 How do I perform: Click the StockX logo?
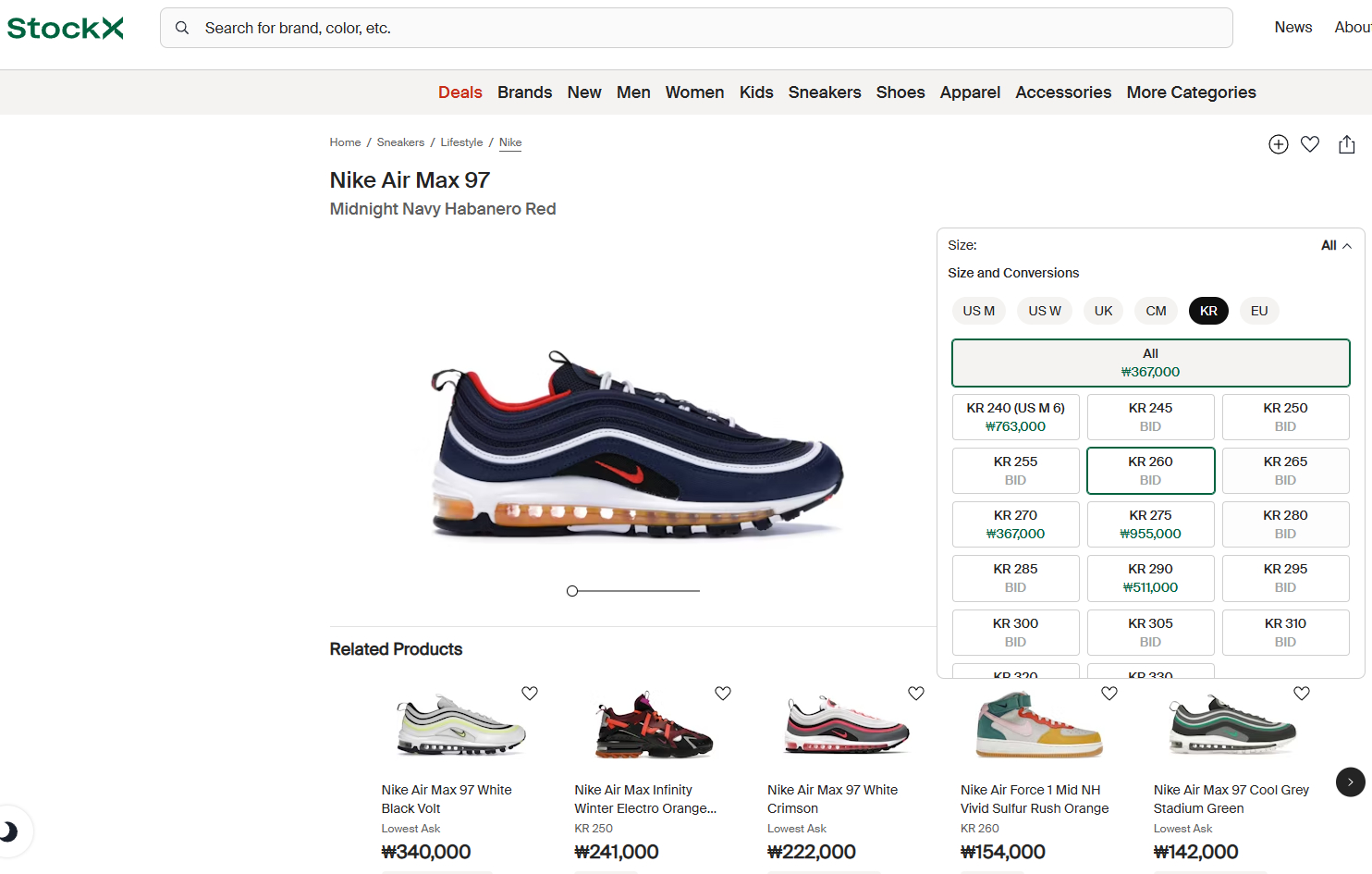coord(66,28)
